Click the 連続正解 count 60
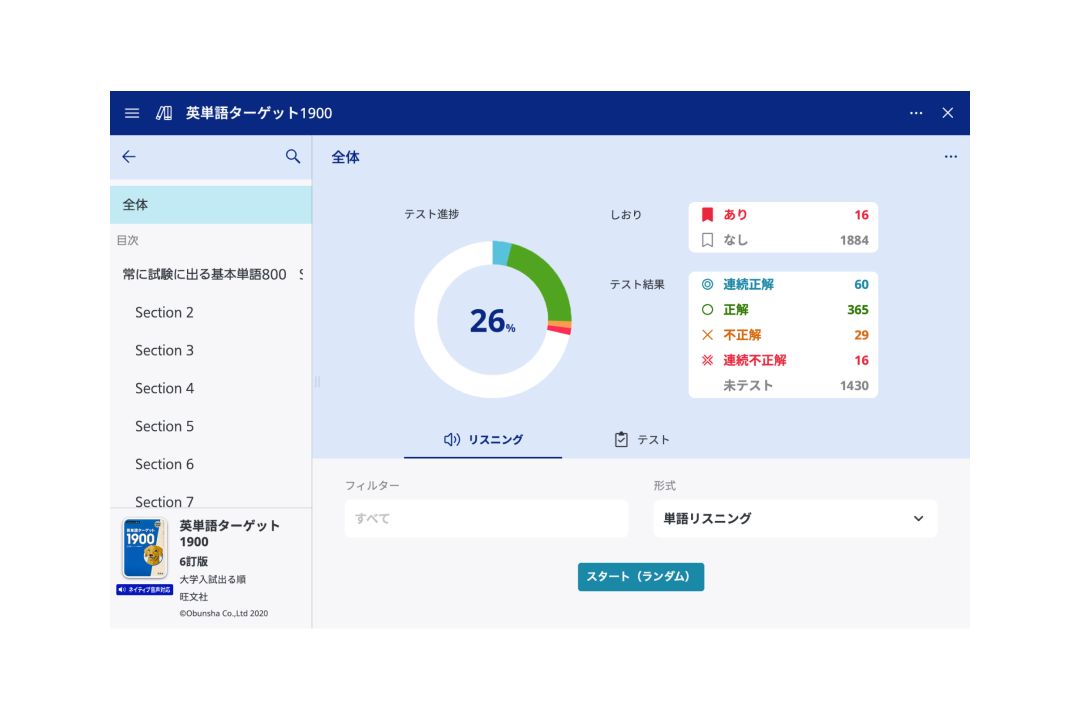Viewport: 1080px width, 720px height. (861, 285)
